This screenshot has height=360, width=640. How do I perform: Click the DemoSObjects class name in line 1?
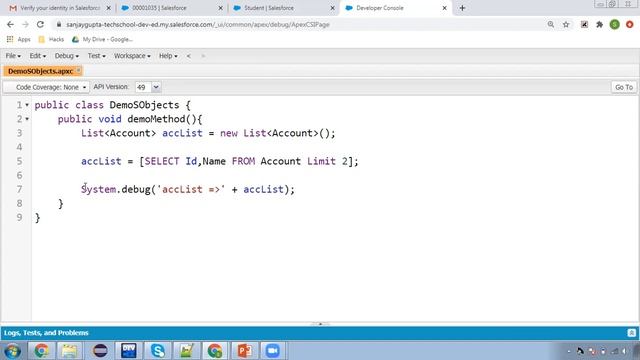[x=144, y=105]
